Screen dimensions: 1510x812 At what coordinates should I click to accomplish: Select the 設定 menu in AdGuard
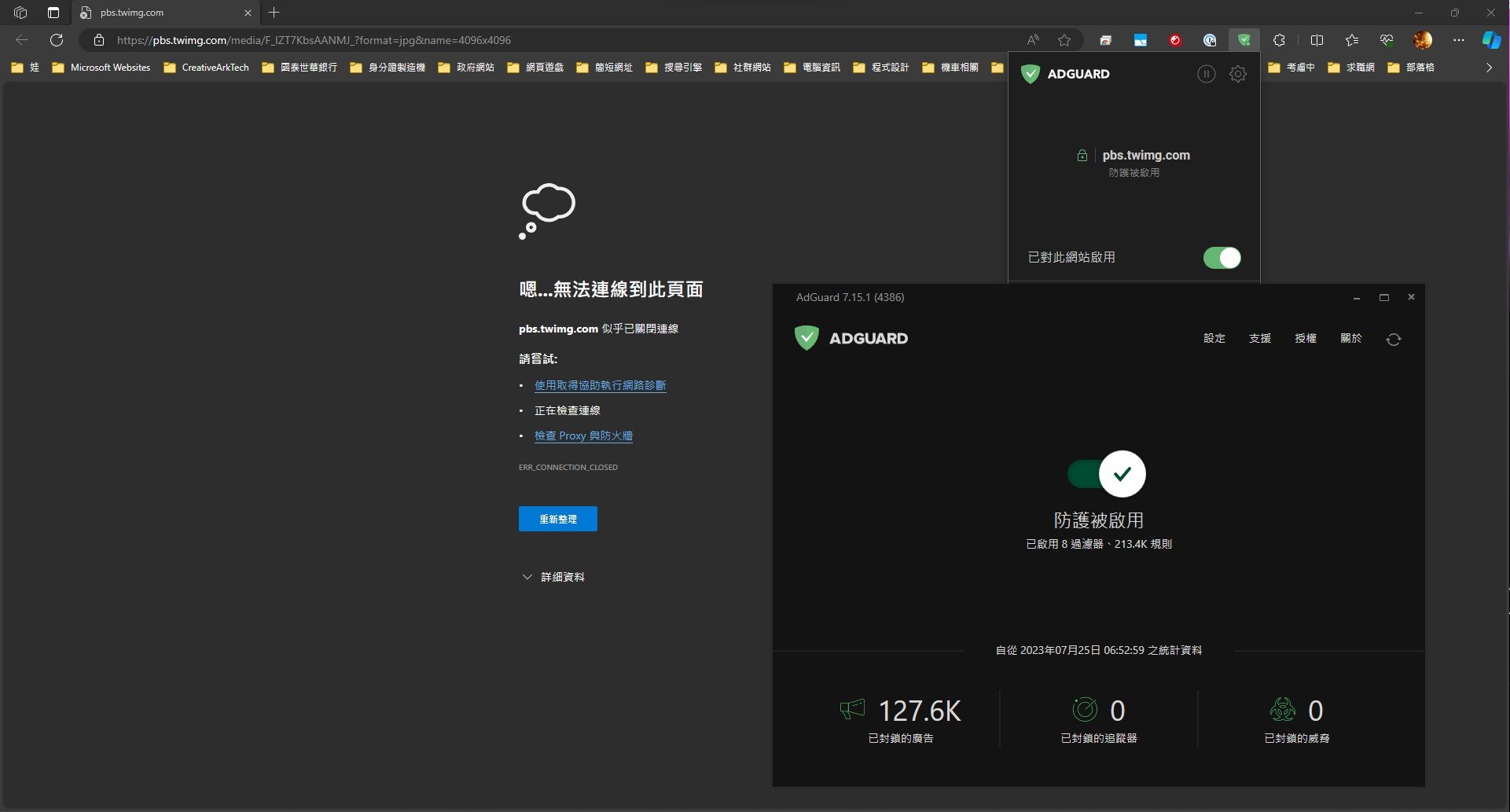(1214, 338)
